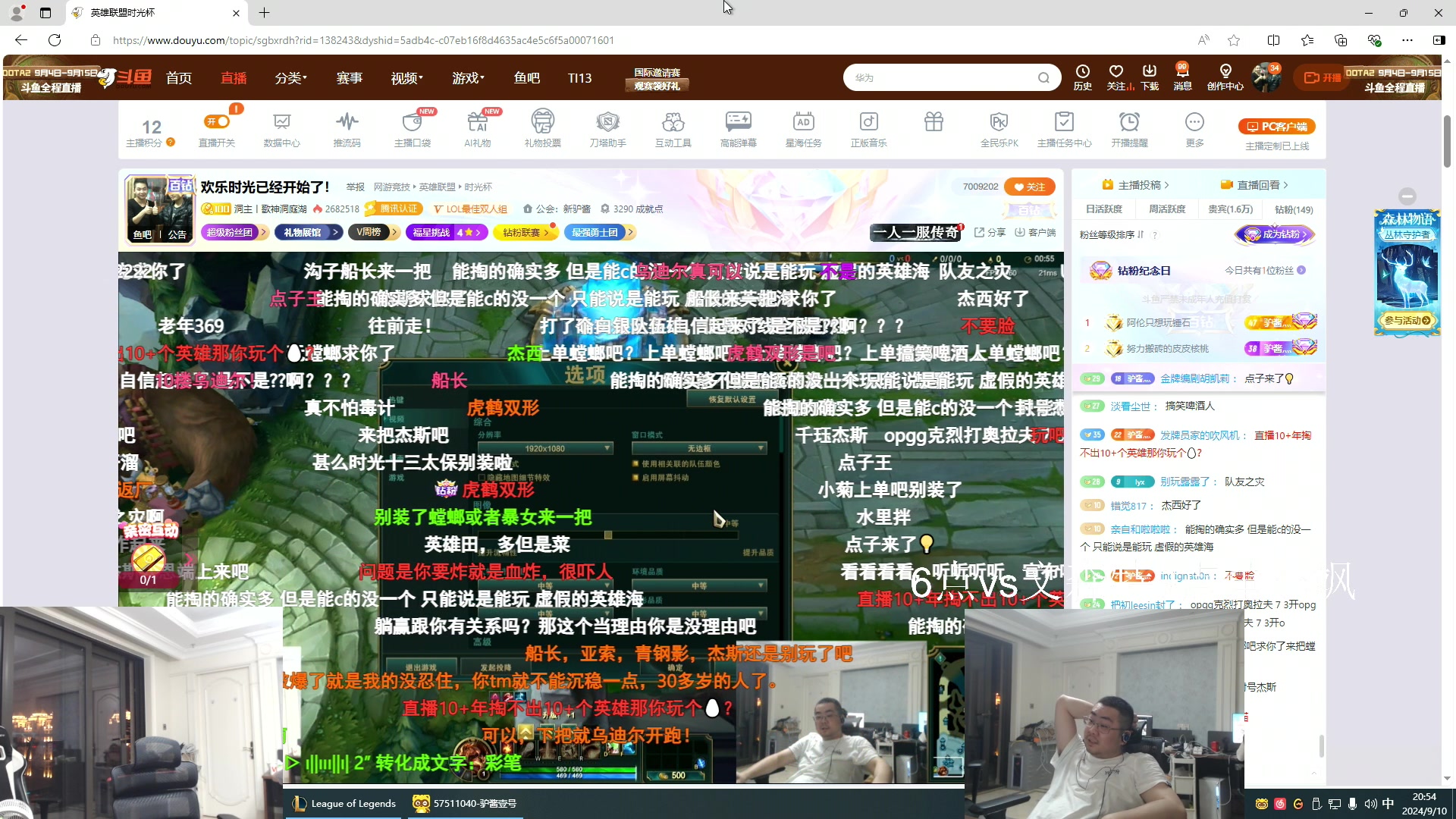Viewport: 1456px width, 819px height.
Task: Click the 主播积分 help question mark
Action: coord(171,142)
